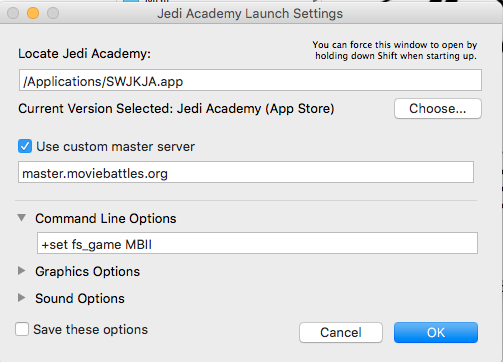Click the gray close window button
The height and width of the screenshot is (362, 503).
pyautogui.click(x=13, y=13)
